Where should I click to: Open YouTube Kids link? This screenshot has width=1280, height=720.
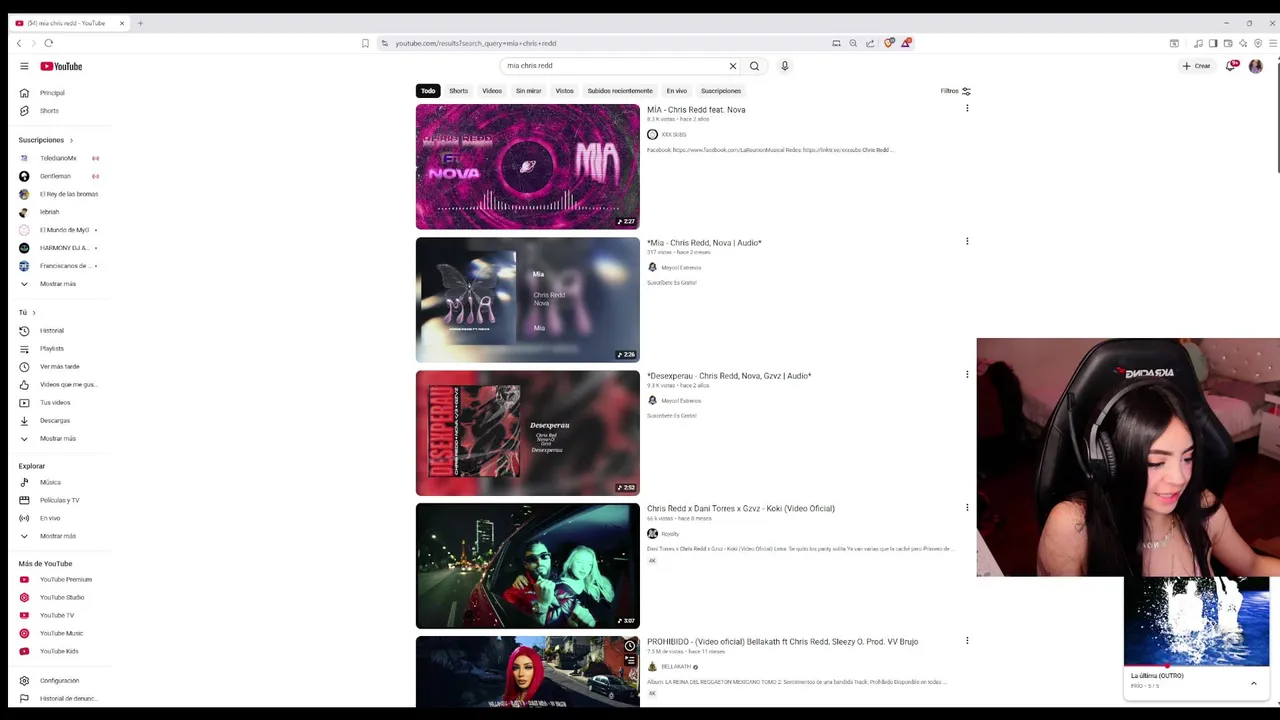click(x=60, y=651)
